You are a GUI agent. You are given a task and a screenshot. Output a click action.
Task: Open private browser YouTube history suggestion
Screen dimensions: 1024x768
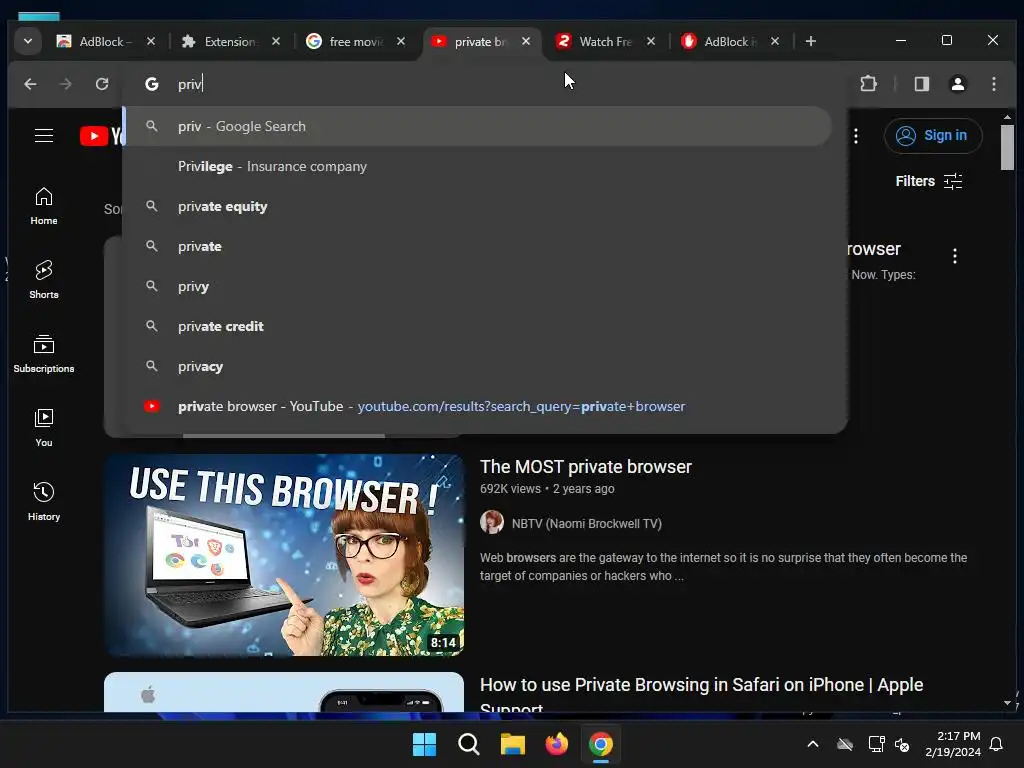click(478, 406)
